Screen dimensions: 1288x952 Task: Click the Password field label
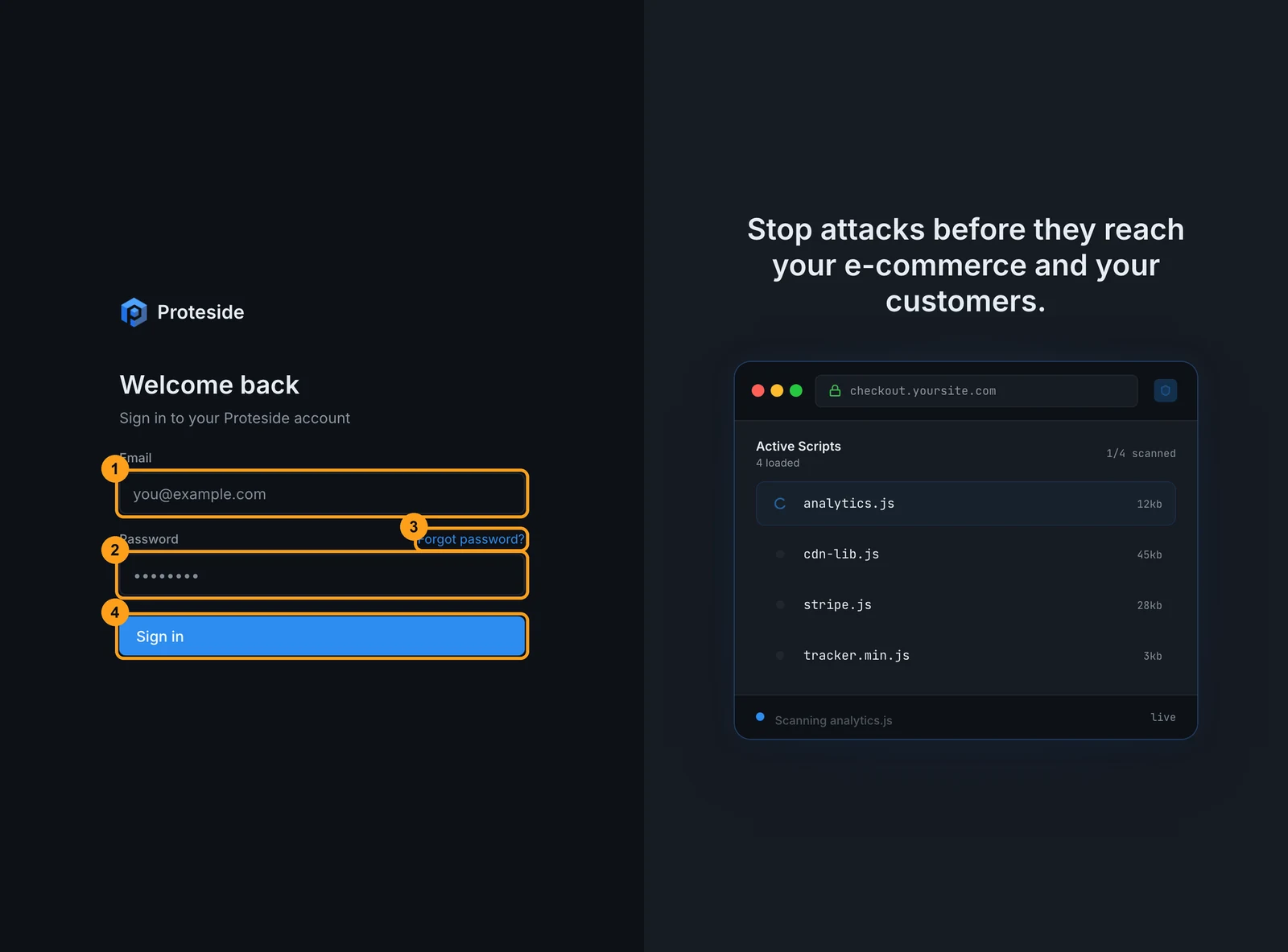click(149, 539)
